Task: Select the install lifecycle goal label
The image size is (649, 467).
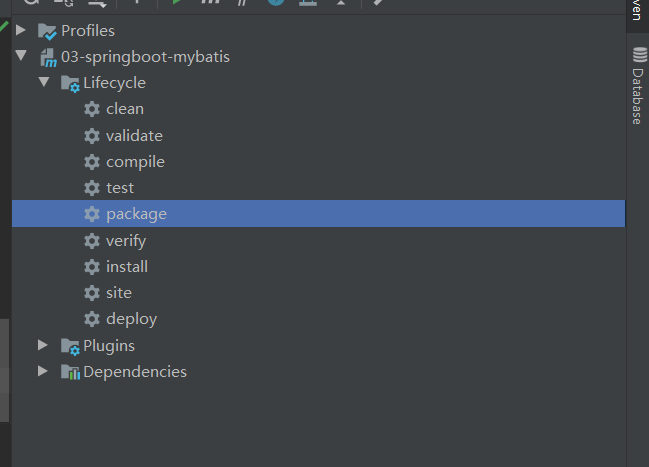Action: 127,267
